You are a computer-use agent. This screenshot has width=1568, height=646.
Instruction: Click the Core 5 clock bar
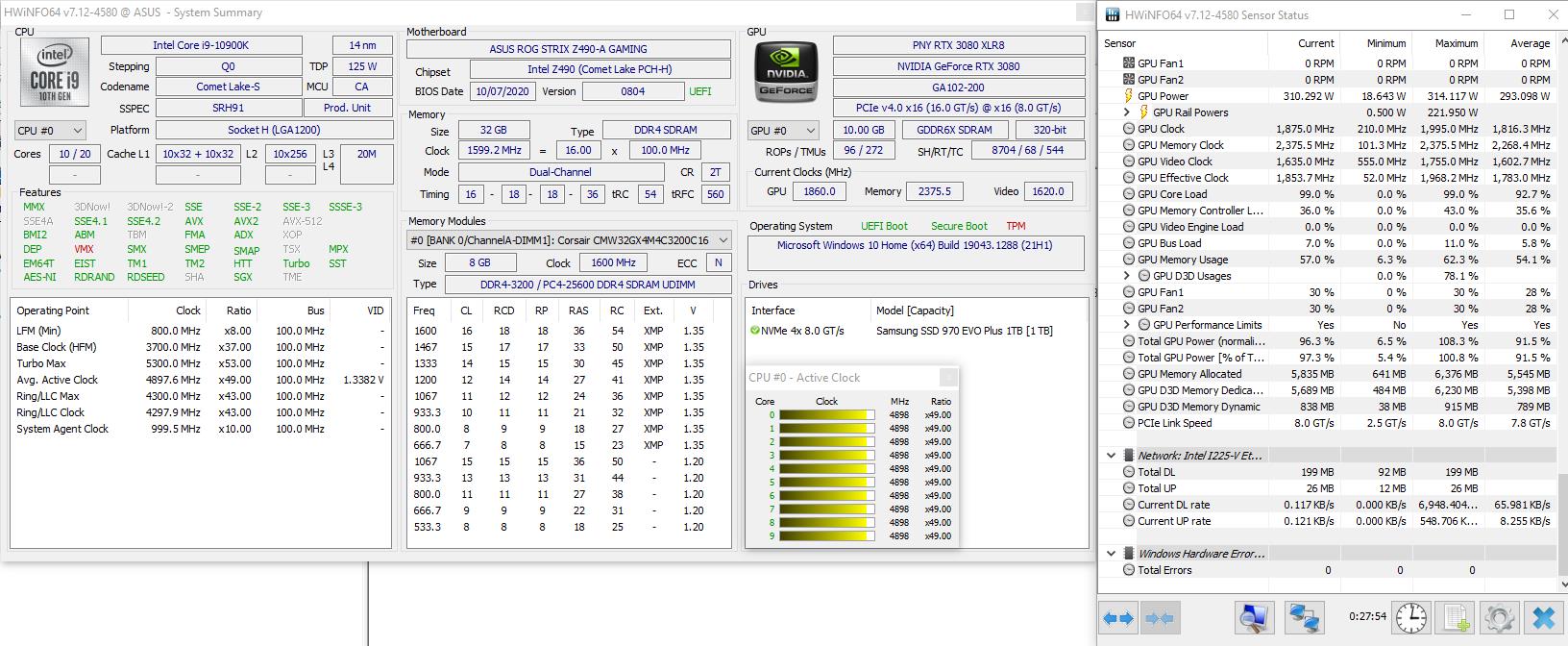point(827,483)
